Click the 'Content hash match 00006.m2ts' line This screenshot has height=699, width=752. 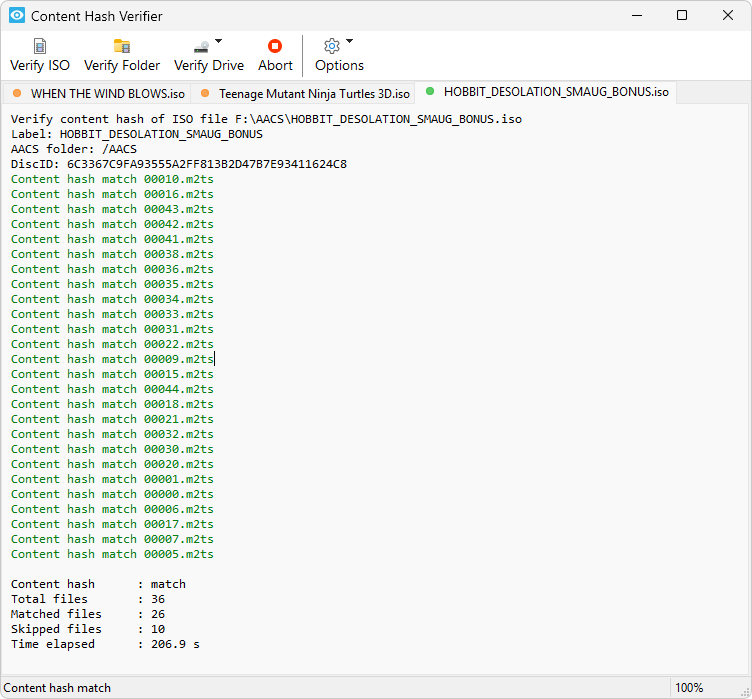pos(112,509)
